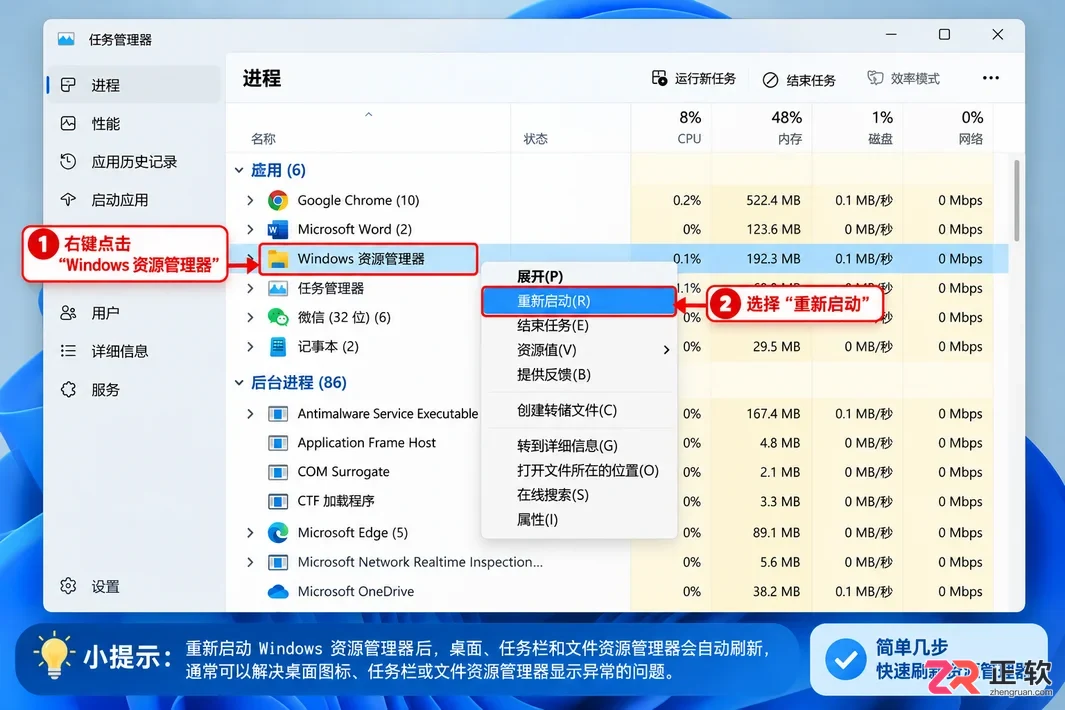Screen dimensions: 1065x710
Task: Click Microsoft Network Realtime Inspection icon
Action: click(278, 562)
